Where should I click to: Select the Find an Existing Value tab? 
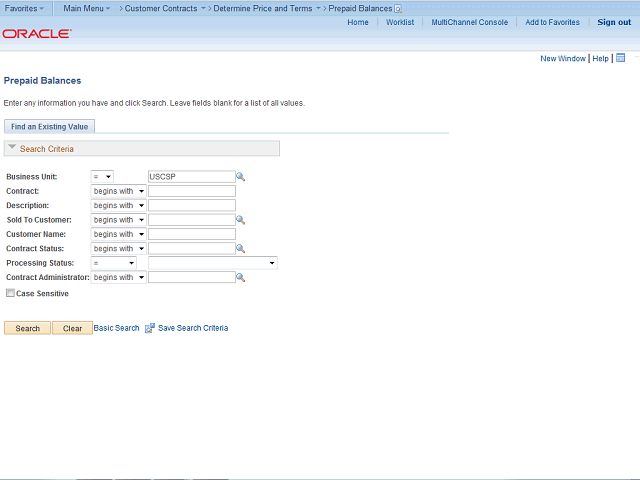pyautogui.click(x=49, y=127)
